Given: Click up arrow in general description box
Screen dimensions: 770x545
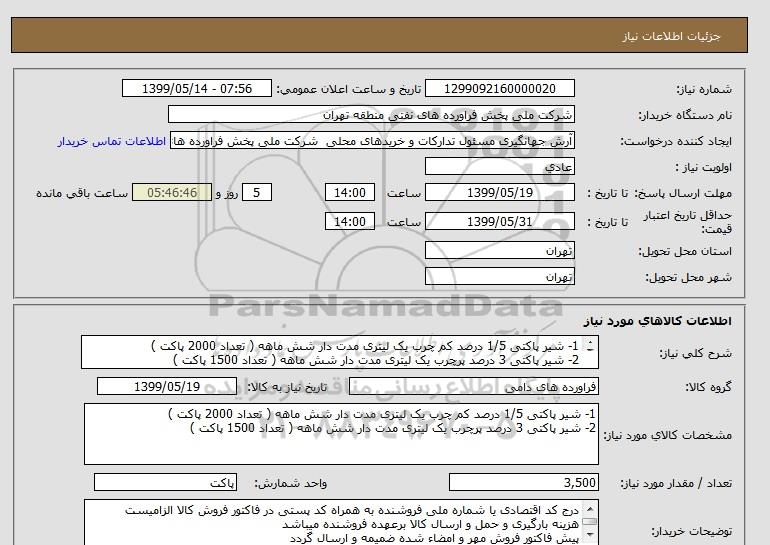Looking at the screenshot, I should click(x=590, y=343).
